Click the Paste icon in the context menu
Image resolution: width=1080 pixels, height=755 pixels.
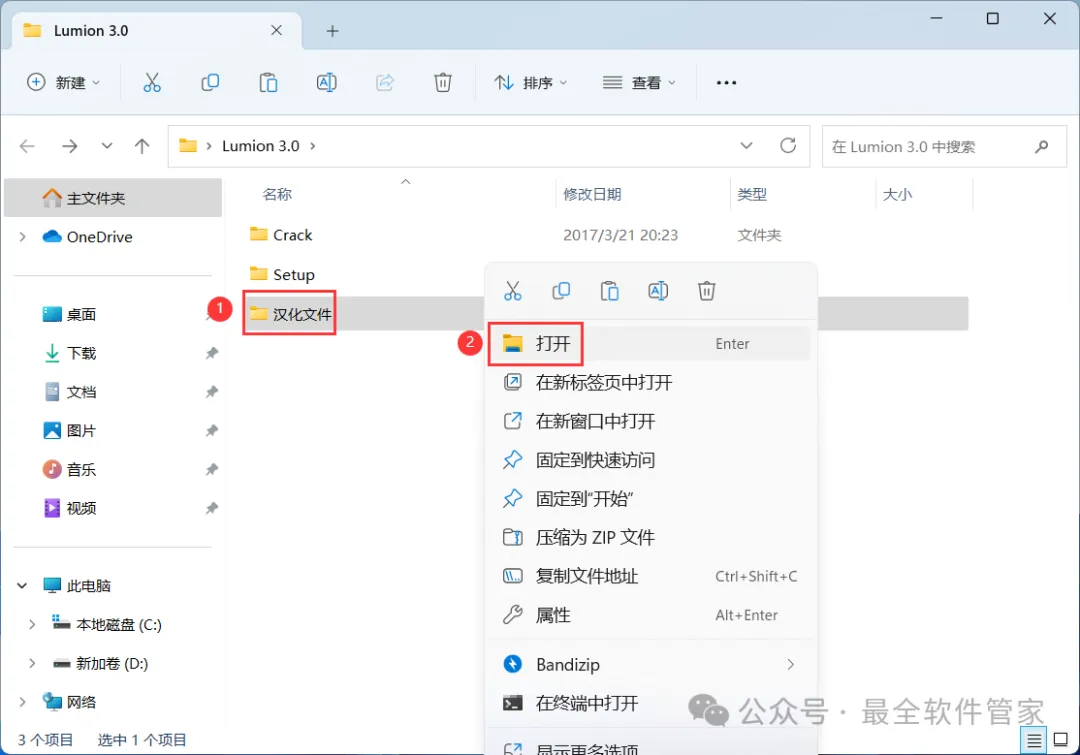[x=610, y=291]
